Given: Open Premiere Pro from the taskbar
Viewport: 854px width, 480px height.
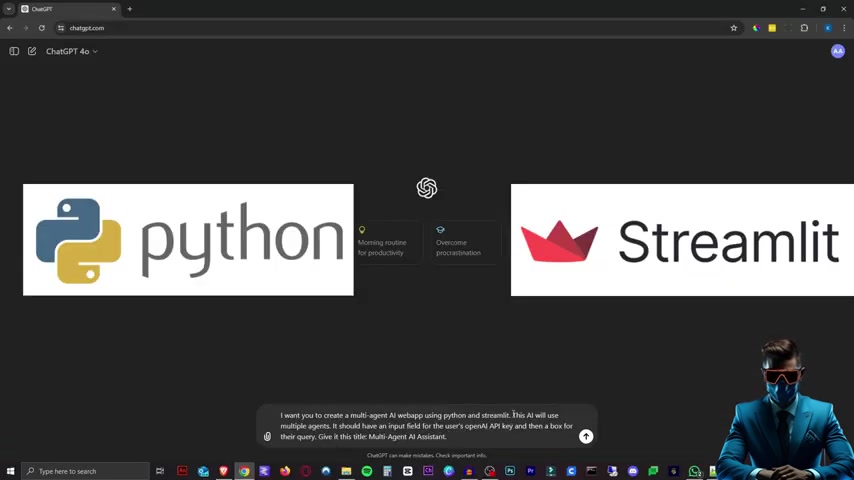Looking at the screenshot, I should pos(530,471).
